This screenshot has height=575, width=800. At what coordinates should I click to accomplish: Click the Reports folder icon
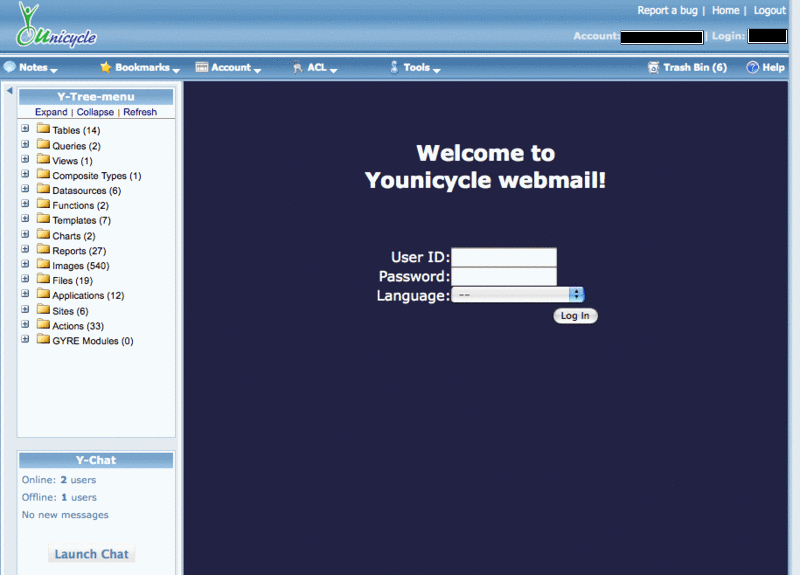(x=43, y=250)
